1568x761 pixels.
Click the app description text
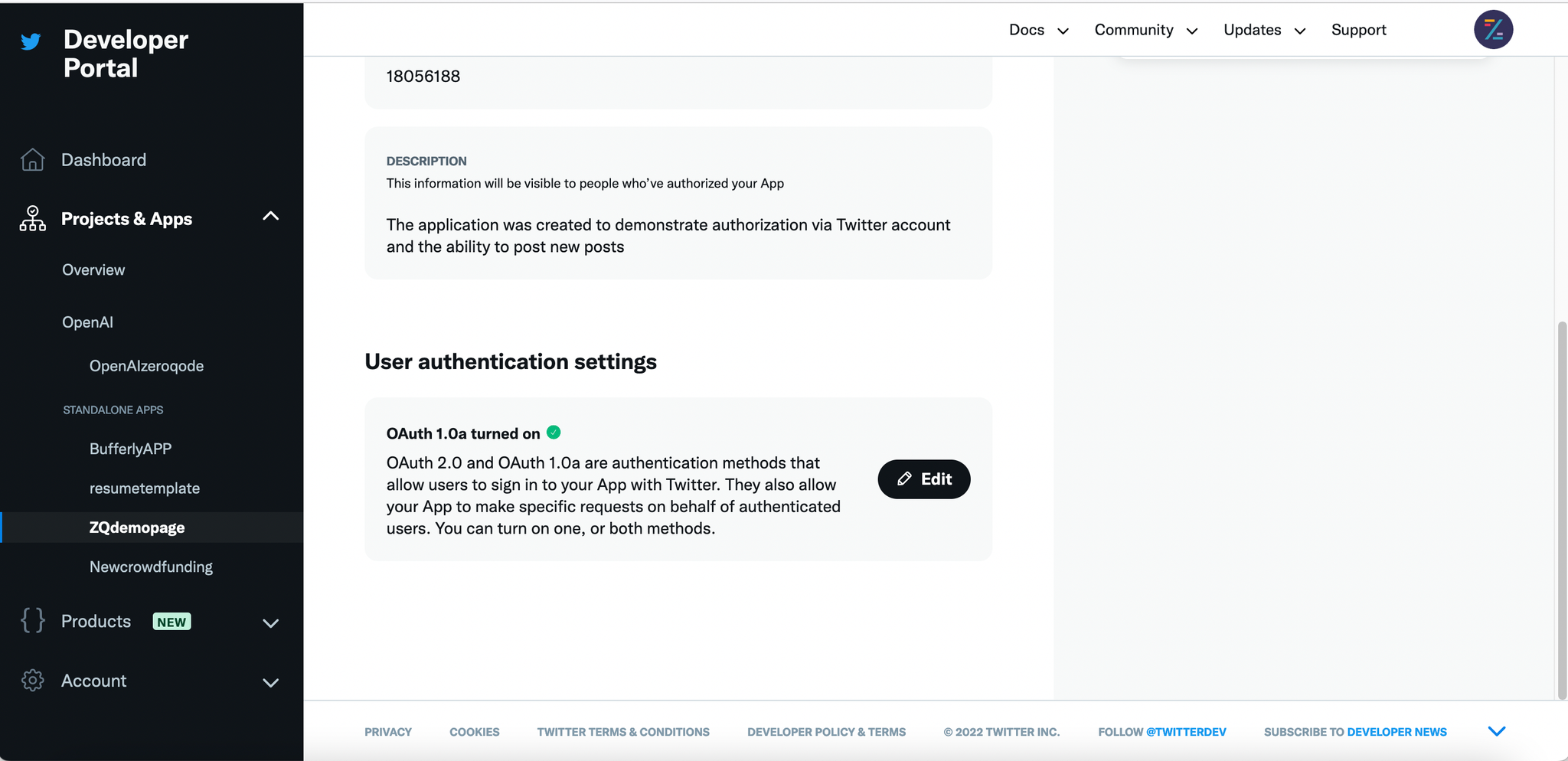[668, 236]
